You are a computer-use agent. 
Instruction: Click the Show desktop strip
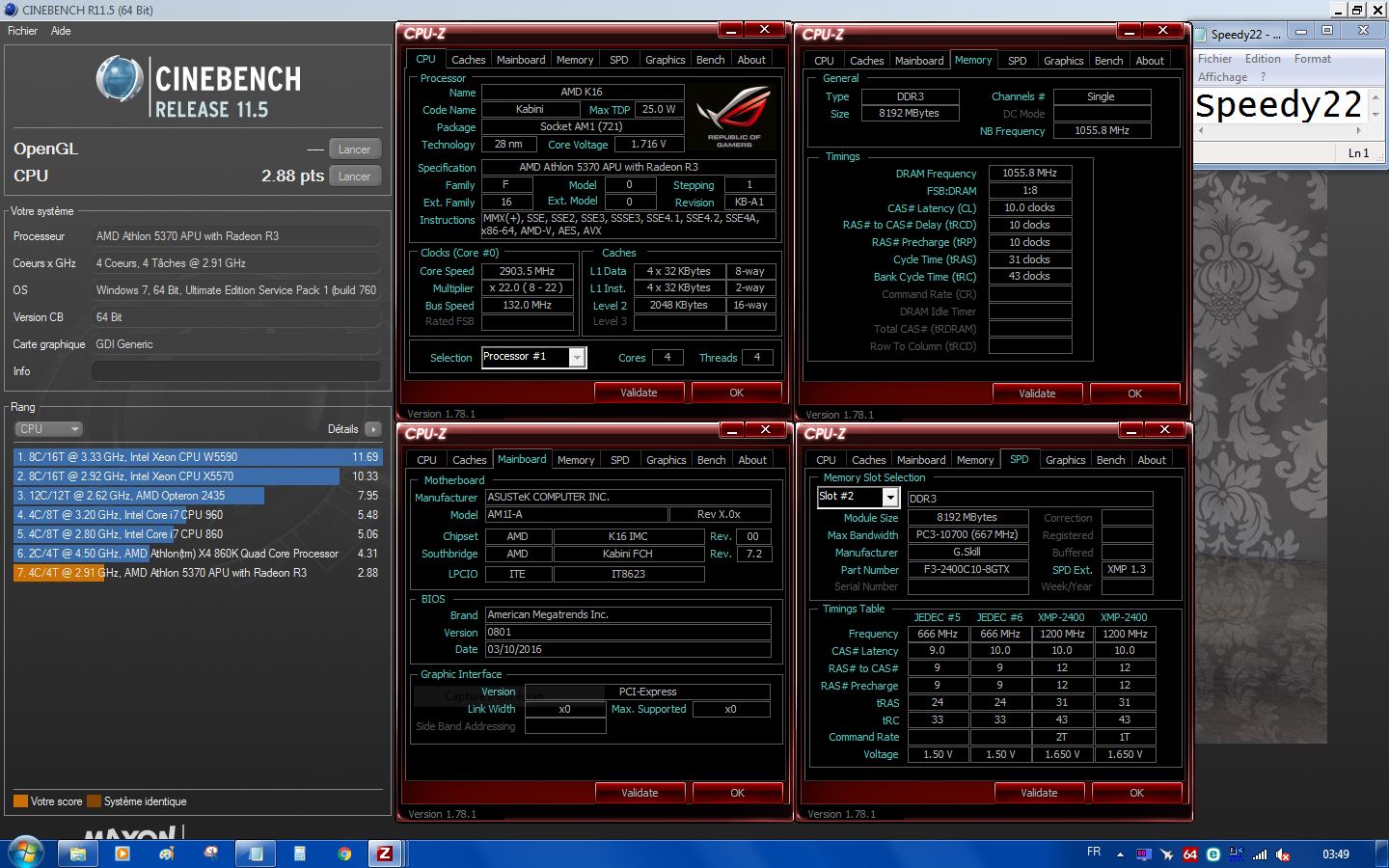pyautogui.click(x=1382, y=854)
